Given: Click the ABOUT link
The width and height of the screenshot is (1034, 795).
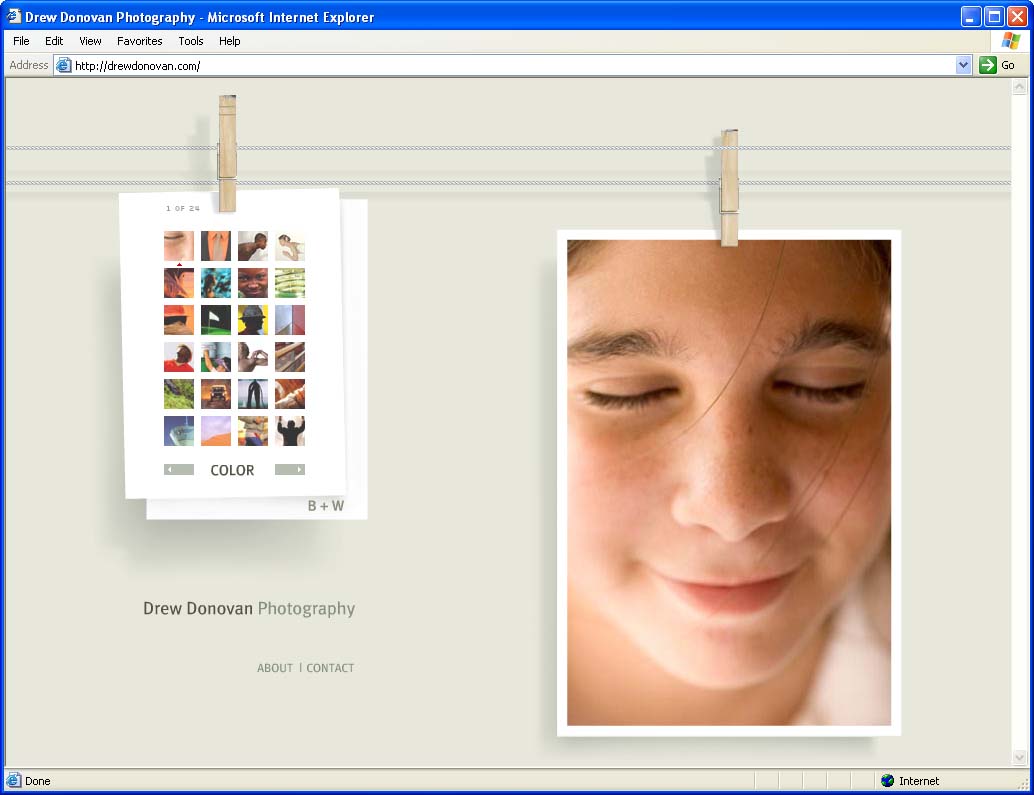Looking at the screenshot, I should [275, 668].
